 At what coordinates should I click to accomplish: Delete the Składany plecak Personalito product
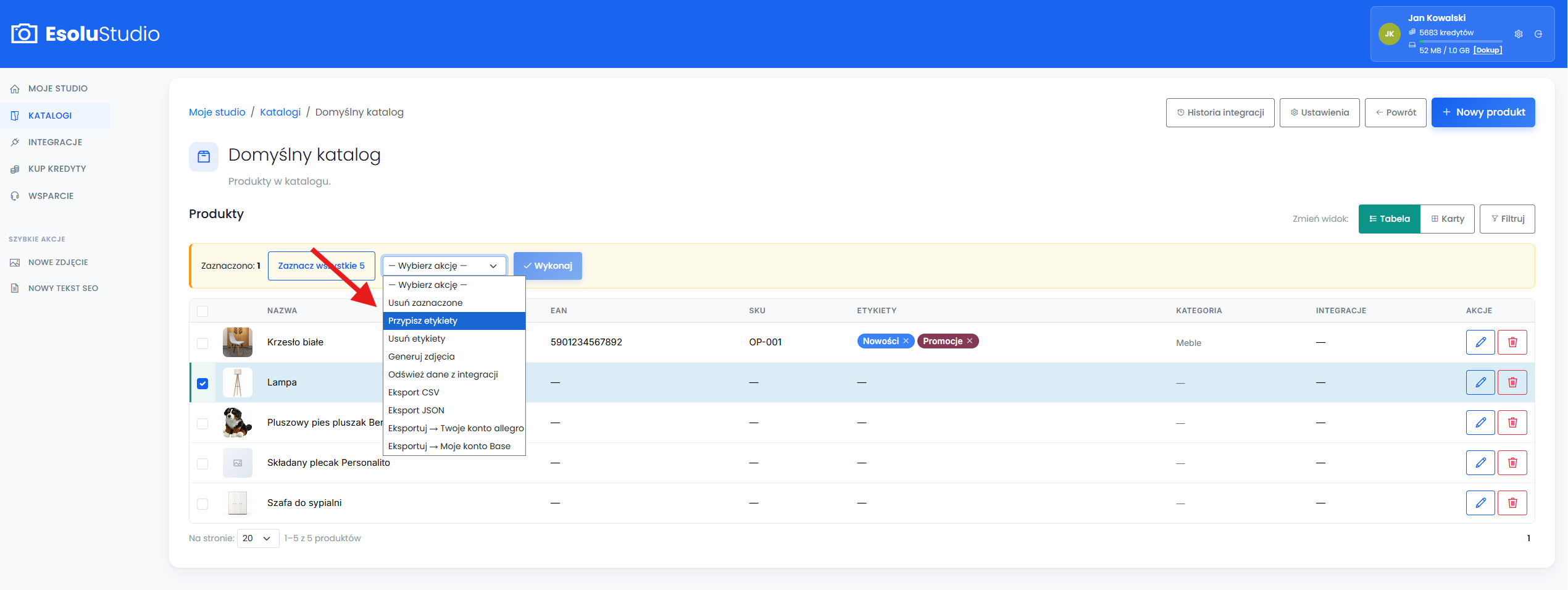click(1512, 463)
